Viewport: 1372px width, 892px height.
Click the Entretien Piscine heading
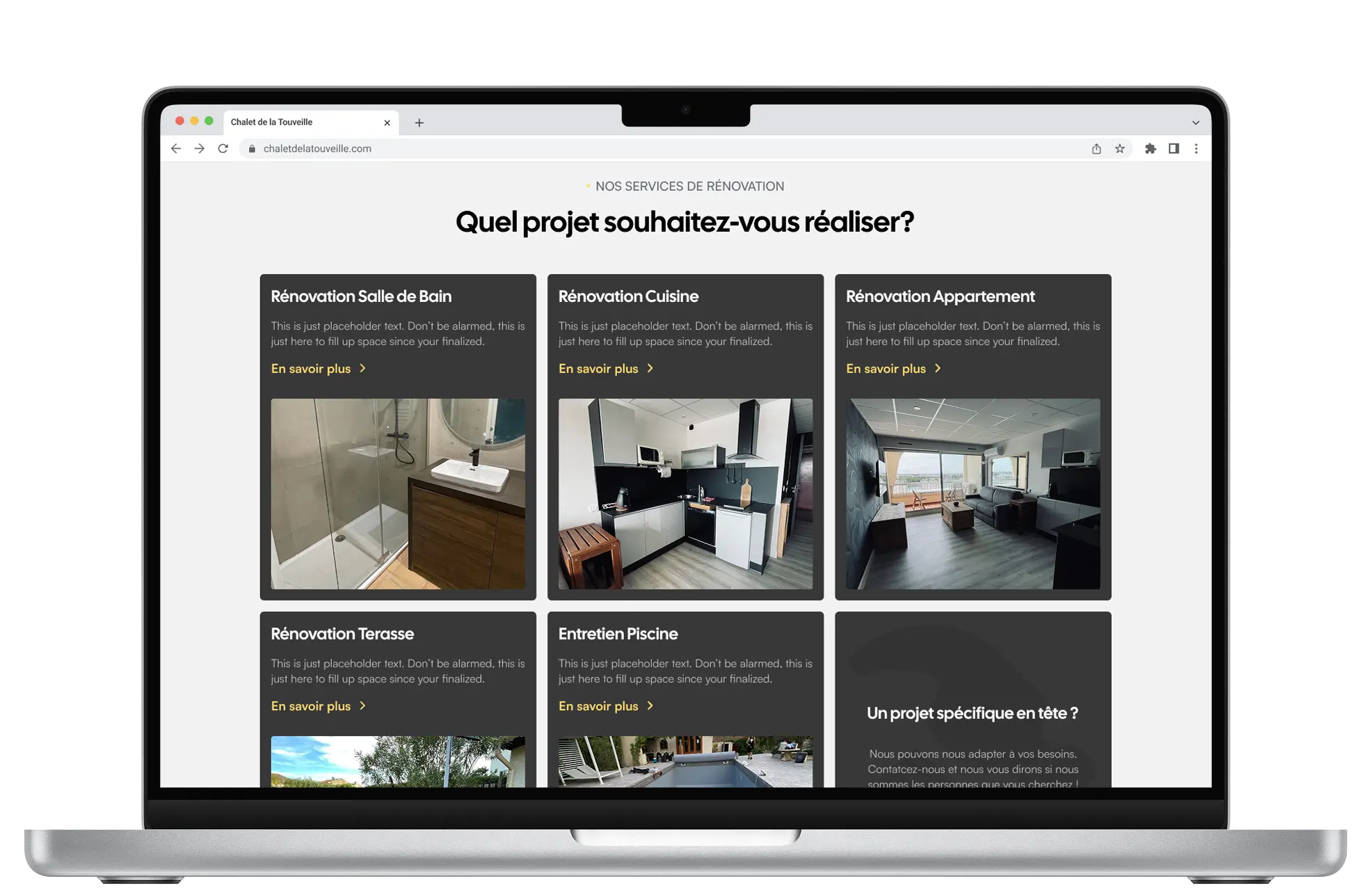pos(618,634)
